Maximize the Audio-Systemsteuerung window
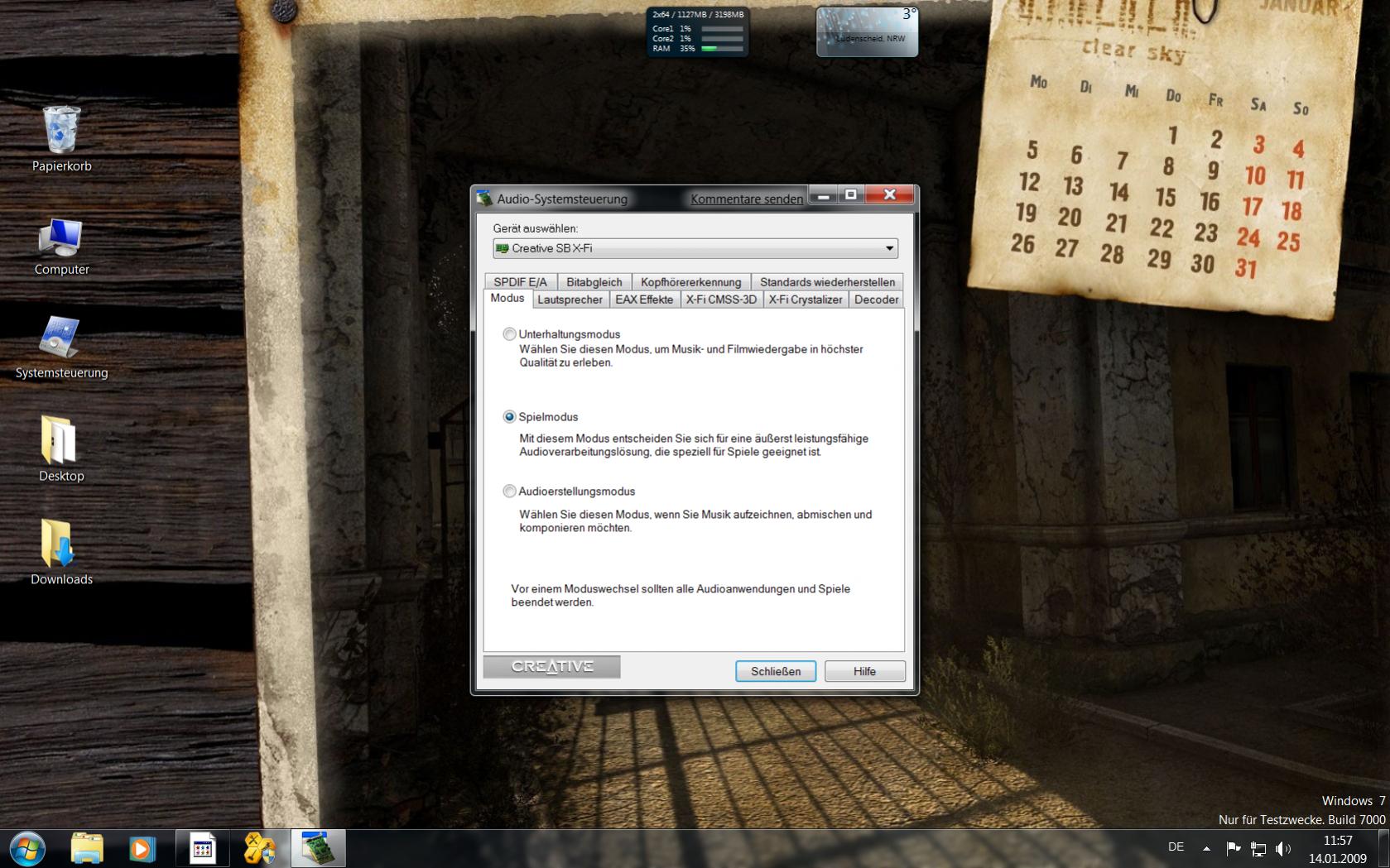This screenshot has width=1390, height=868. (x=850, y=195)
